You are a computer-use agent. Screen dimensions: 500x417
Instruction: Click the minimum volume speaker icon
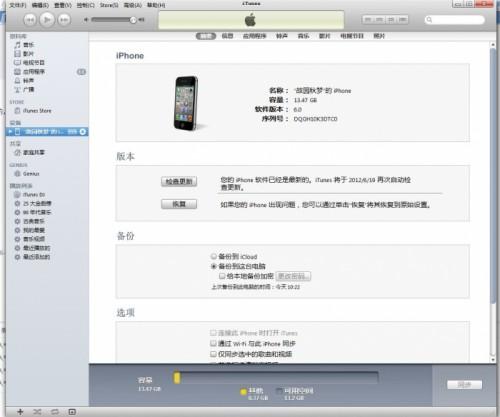click(x=86, y=20)
